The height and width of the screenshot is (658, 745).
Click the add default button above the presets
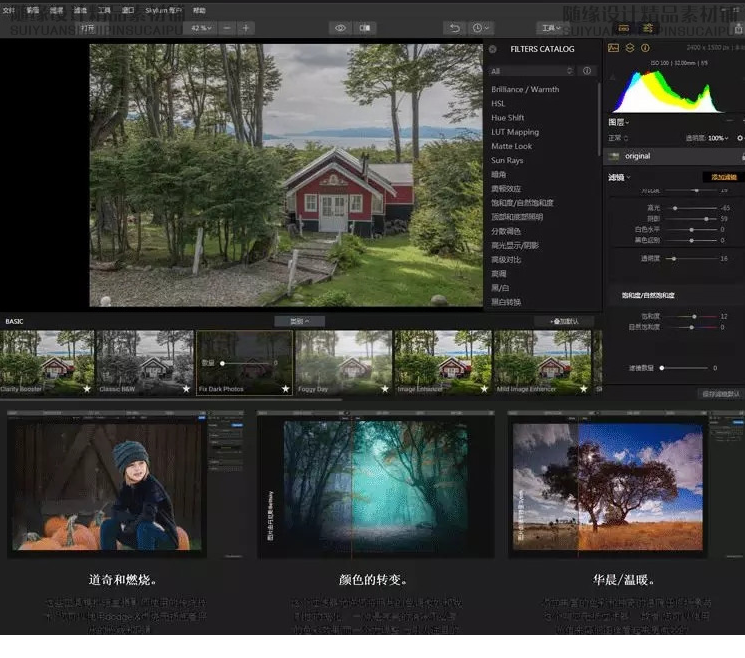click(x=564, y=322)
